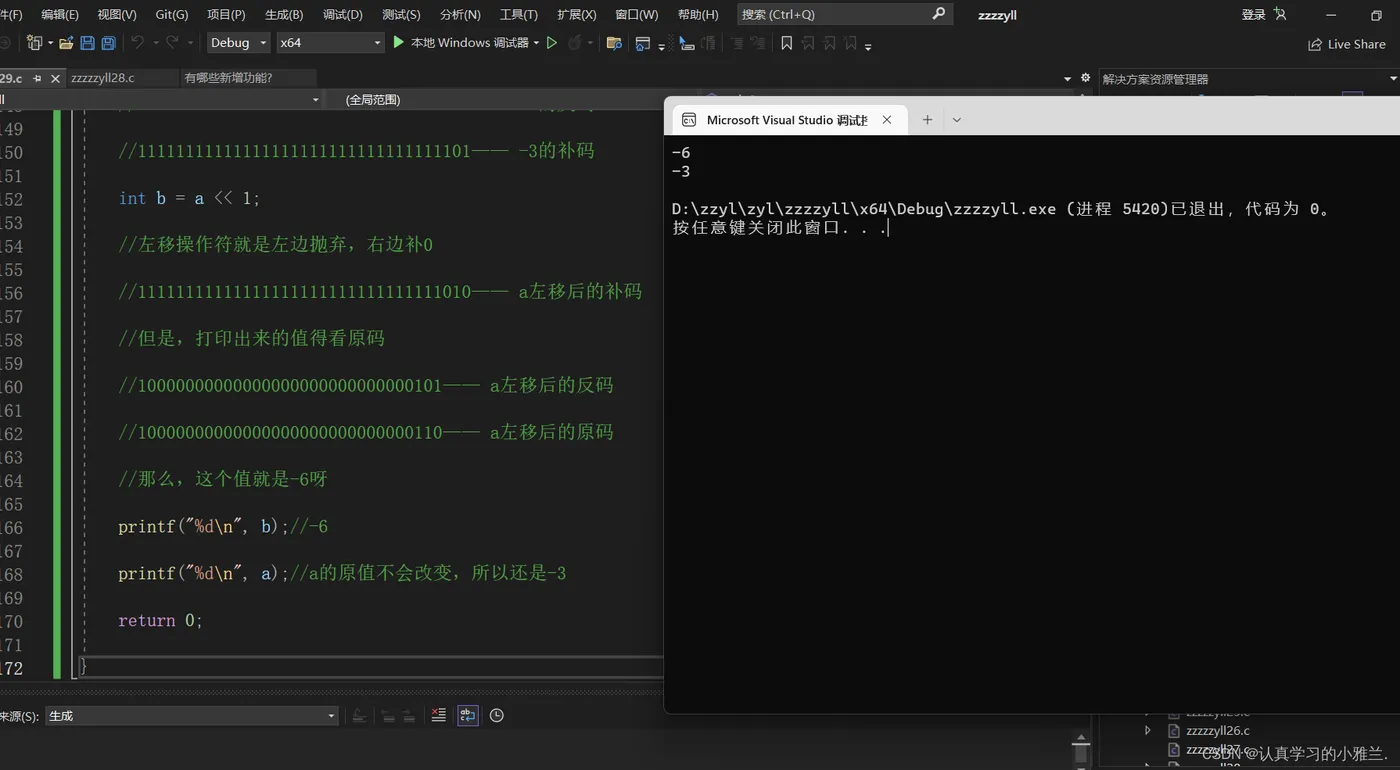Click the feedback icon beside 登录
Viewport: 1400px width, 770px height.
tap(1280, 14)
